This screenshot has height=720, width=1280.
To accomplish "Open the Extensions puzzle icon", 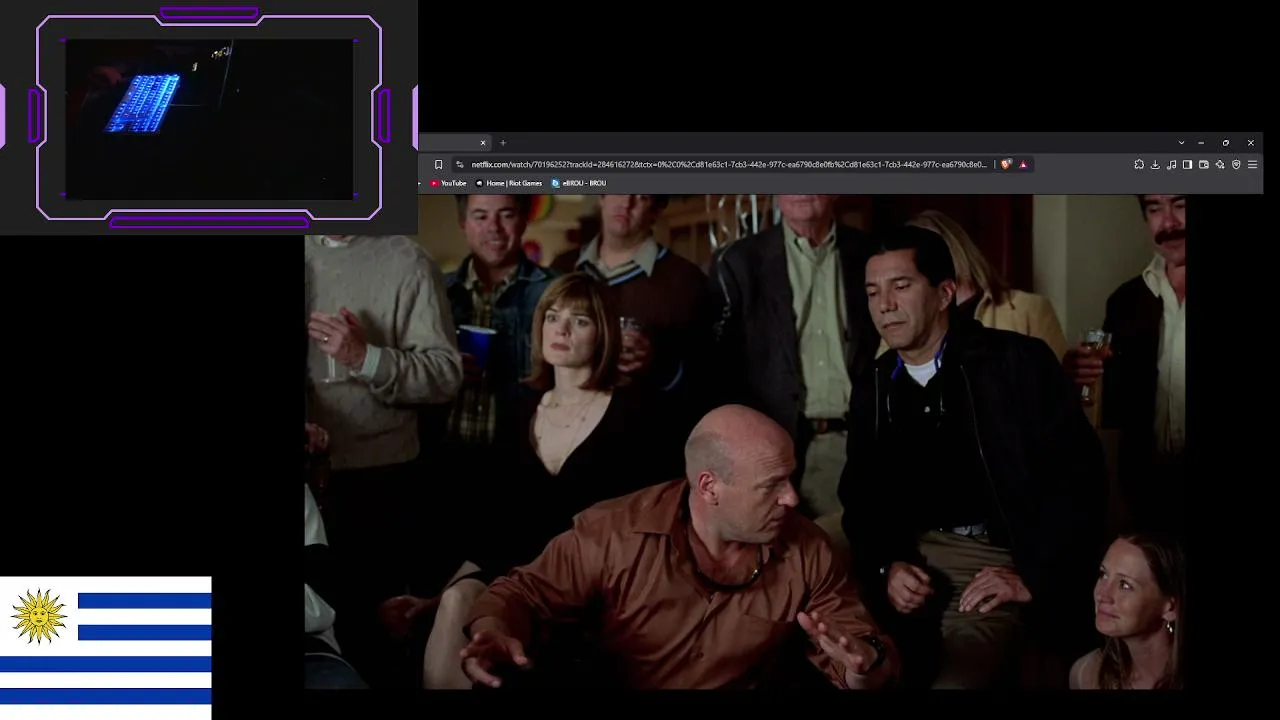I will (x=1139, y=165).
